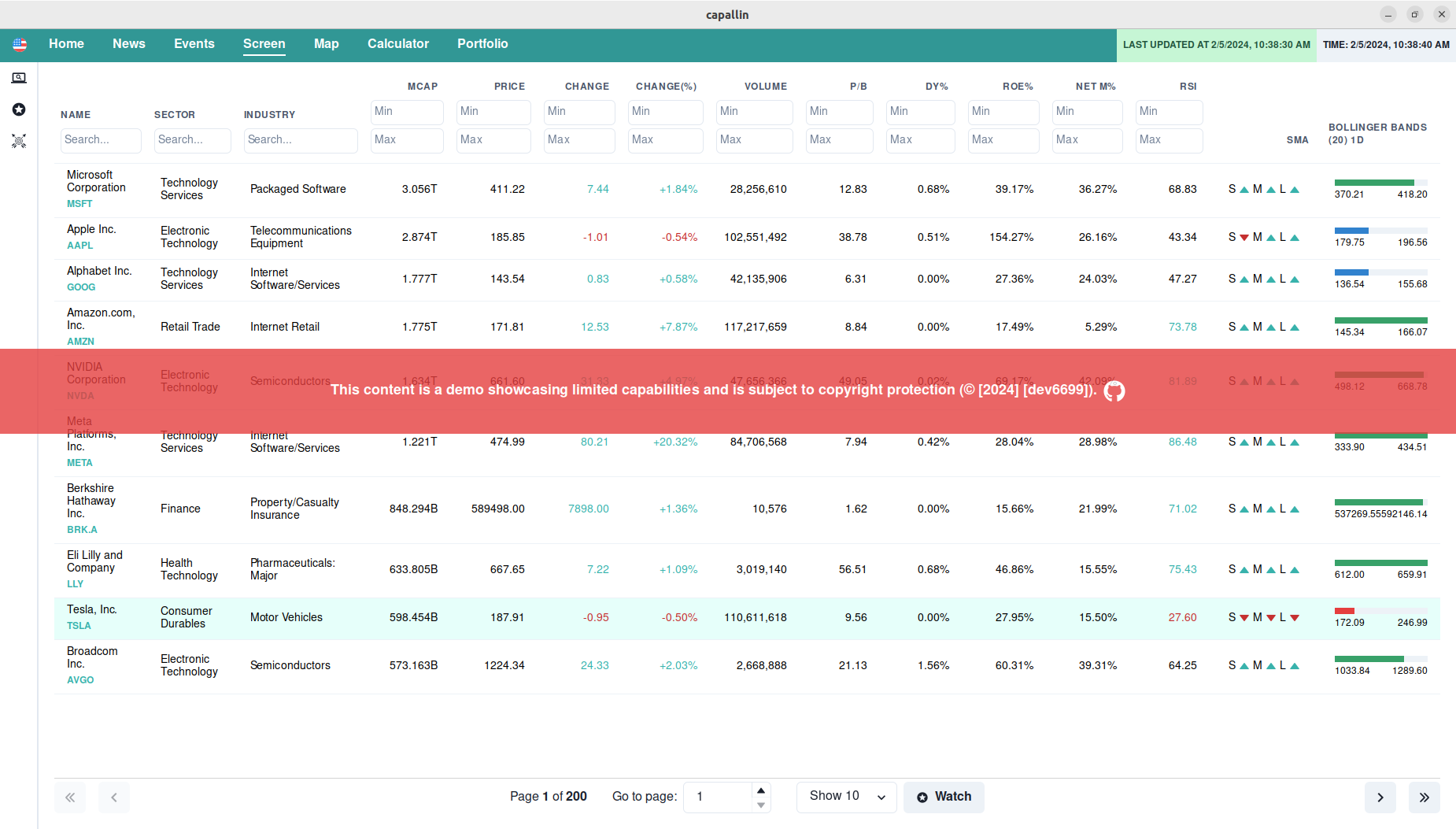Click the Watch button
1456x829 pixels.
(x=944, y=797)
